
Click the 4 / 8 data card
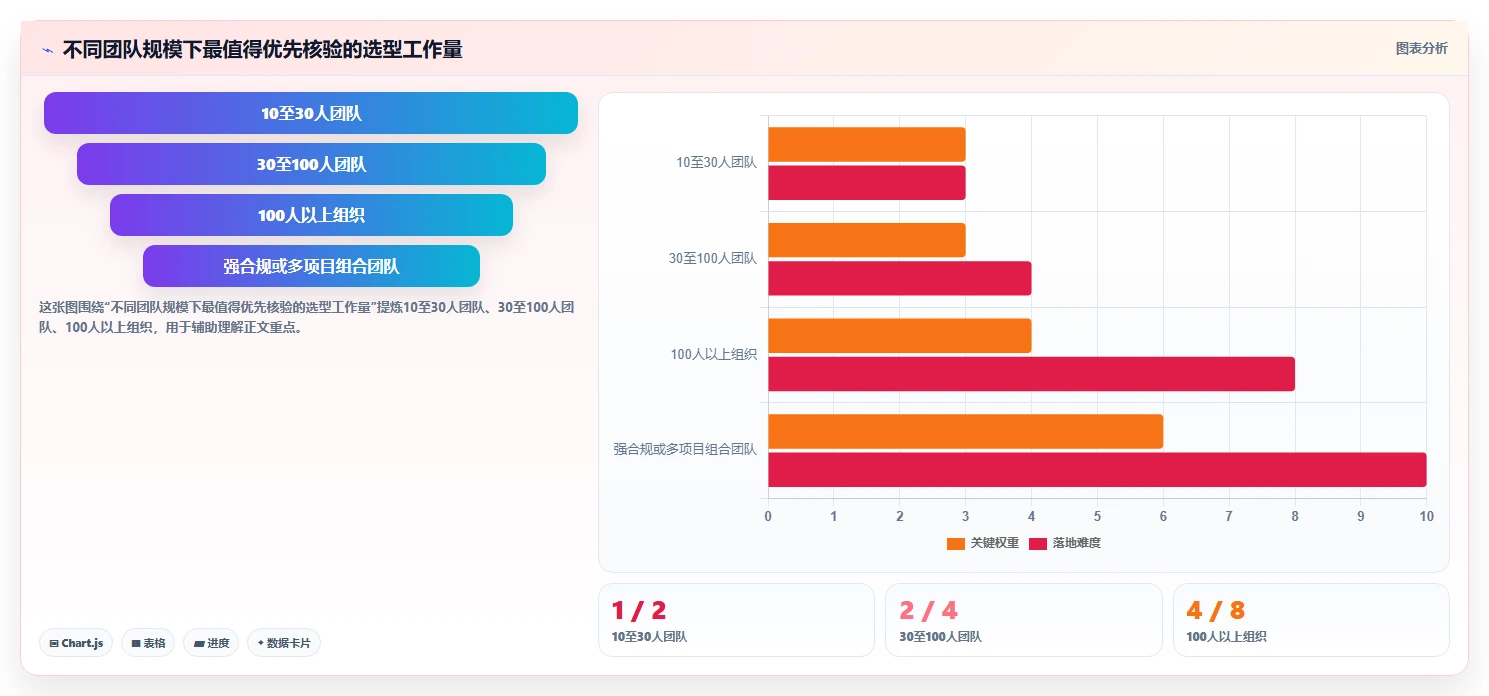click(1311, 620)
